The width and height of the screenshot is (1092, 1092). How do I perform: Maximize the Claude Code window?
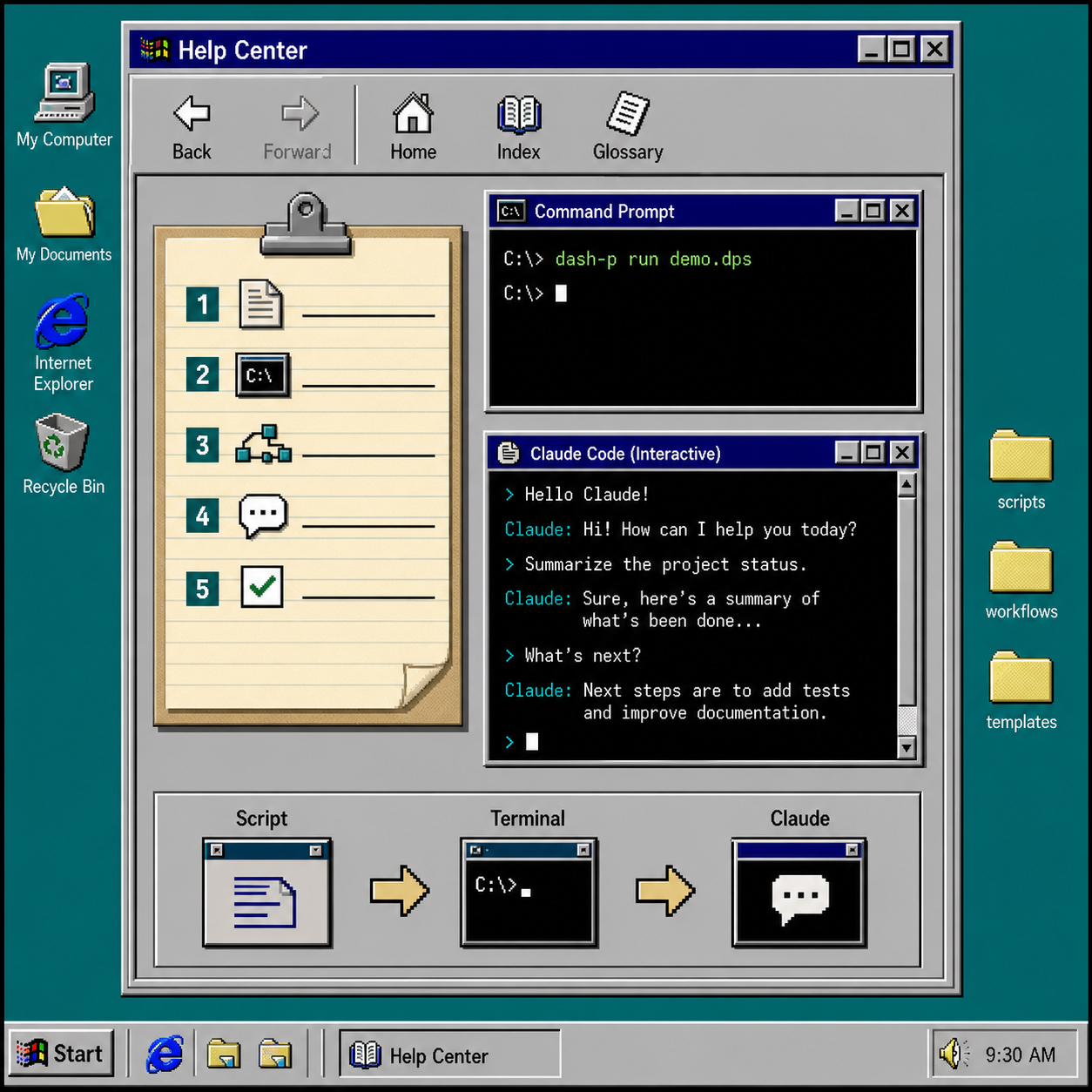point(873,453)
